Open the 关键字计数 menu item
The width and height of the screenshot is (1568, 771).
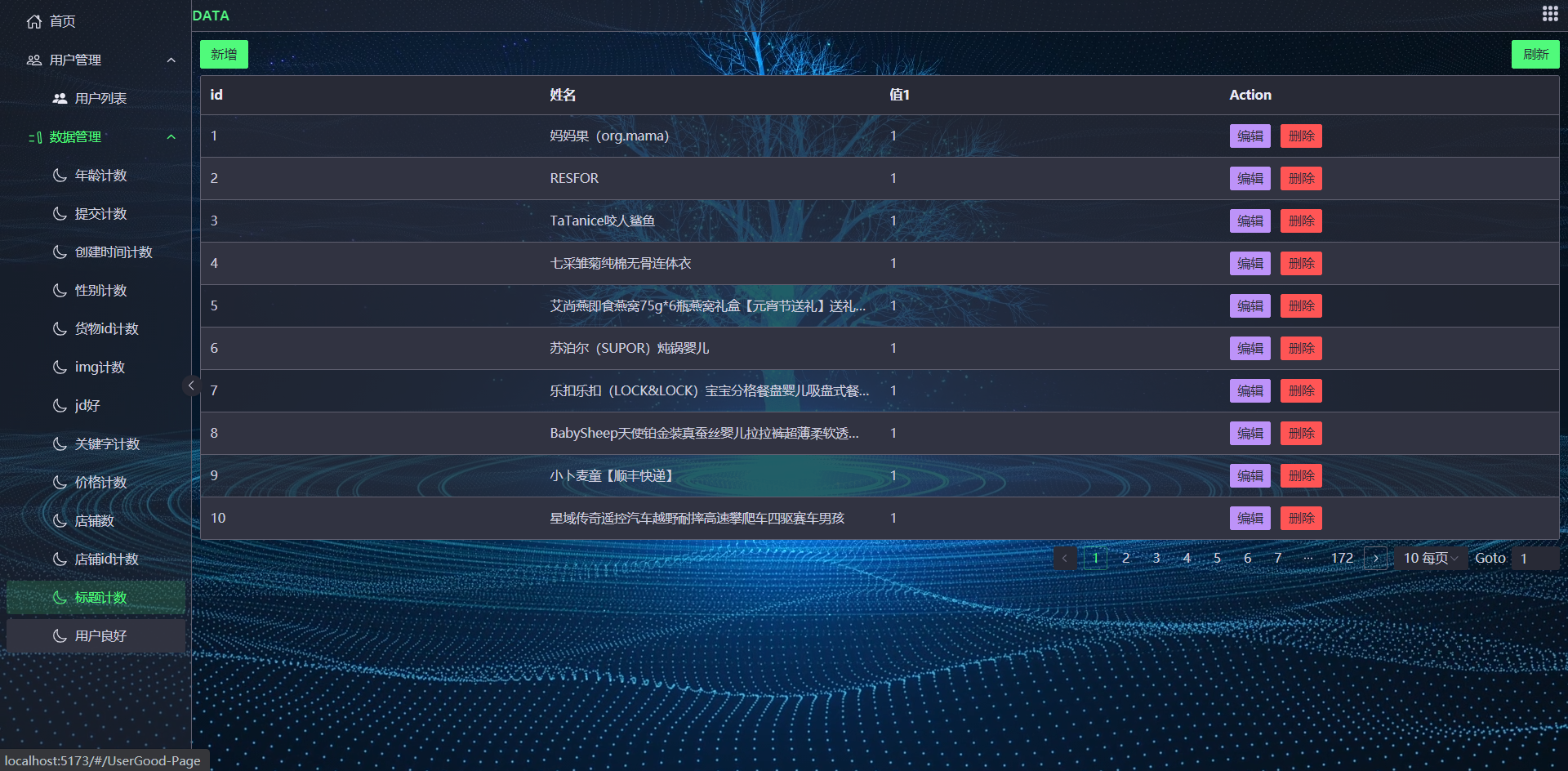point(96,443)
